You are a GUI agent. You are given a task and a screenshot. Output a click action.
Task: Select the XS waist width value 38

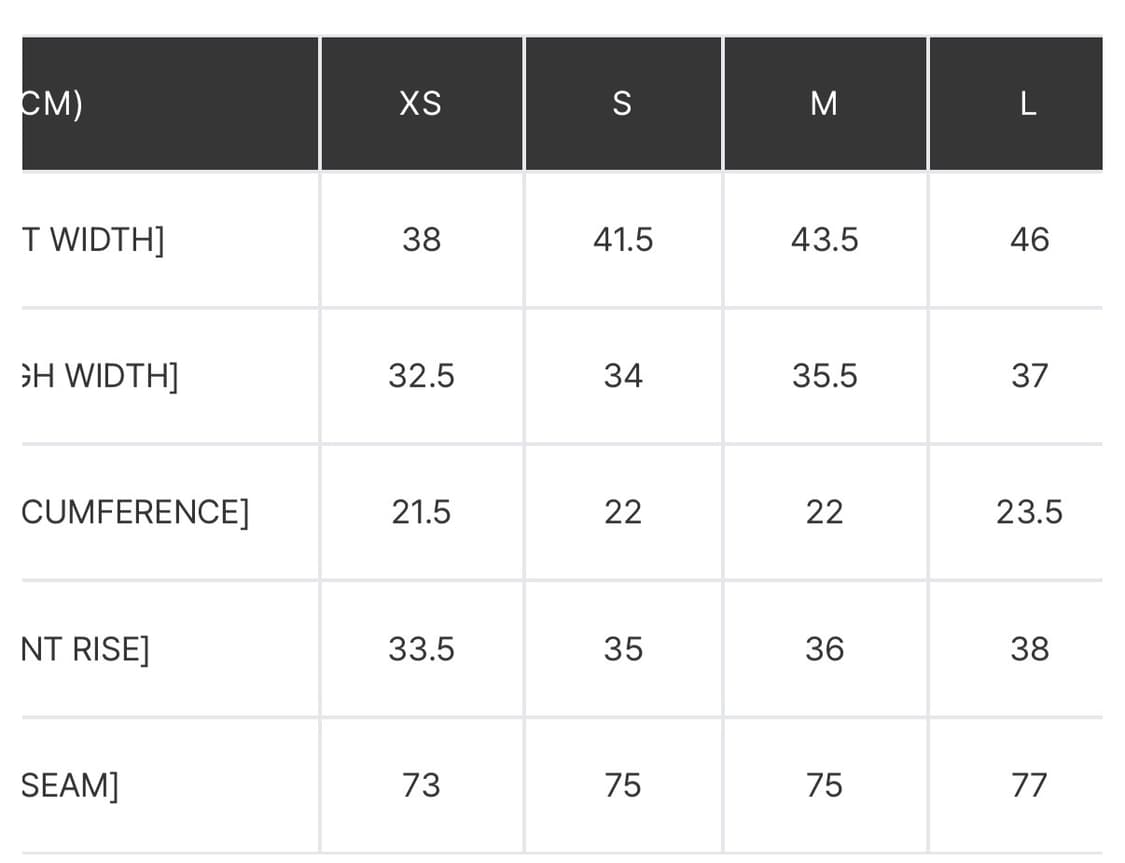click(x=421, y=240)
